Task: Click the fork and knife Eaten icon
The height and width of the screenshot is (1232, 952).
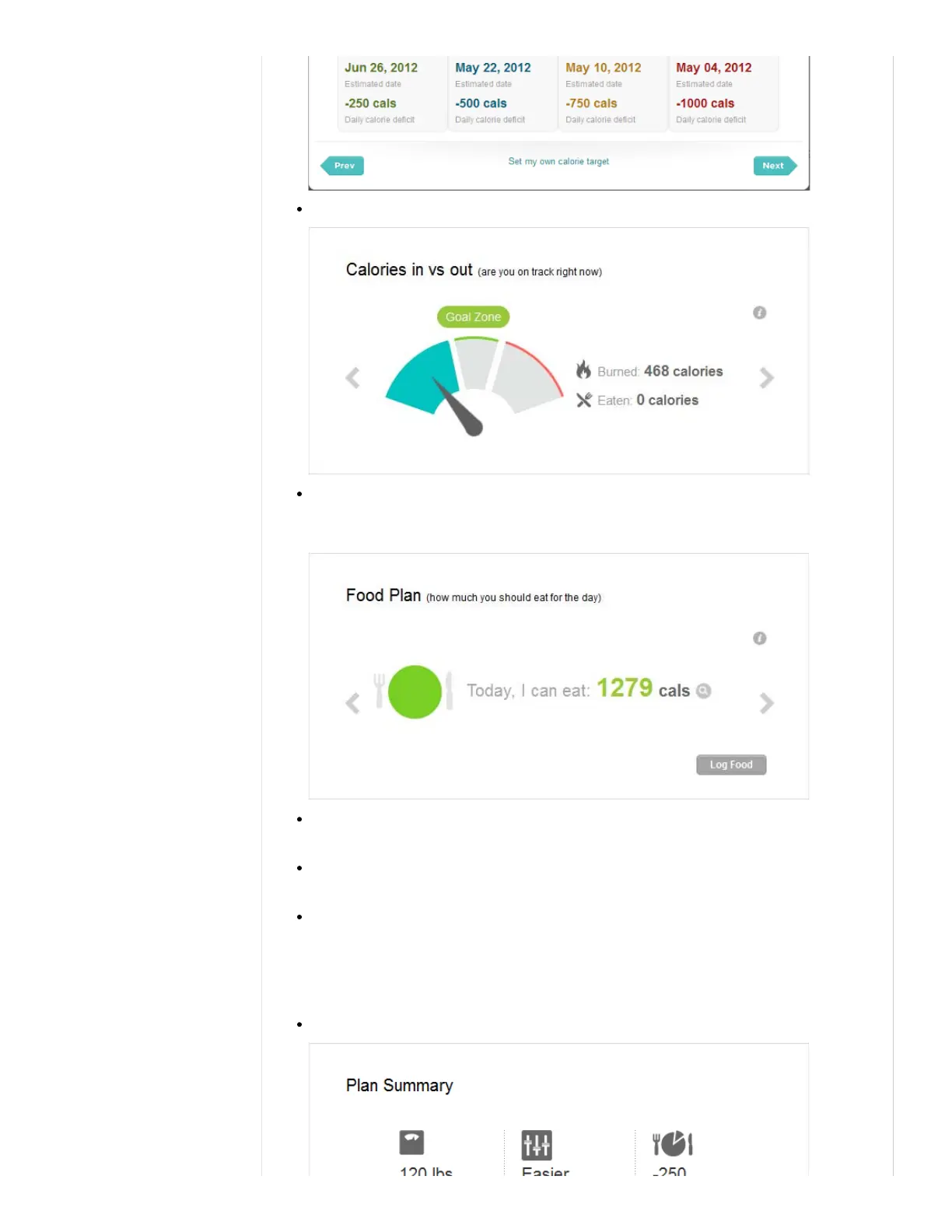Action: (584, 401)
